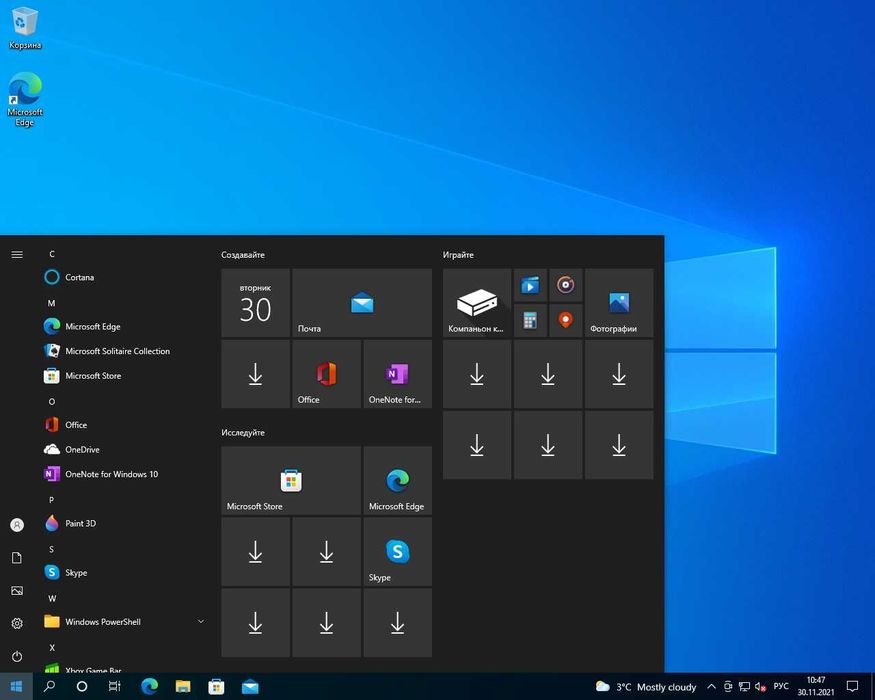Open OneDrive in the app list
This screenshot has height=700, width=875.
tap(124, 449)
